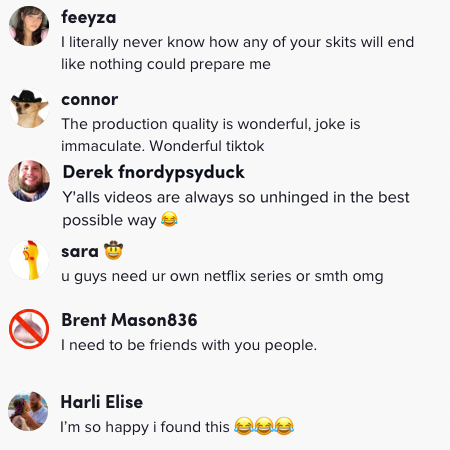Click sara's rubber chicken avatar
This screenshot has height=450, width=450.
[x=29, y=260]
